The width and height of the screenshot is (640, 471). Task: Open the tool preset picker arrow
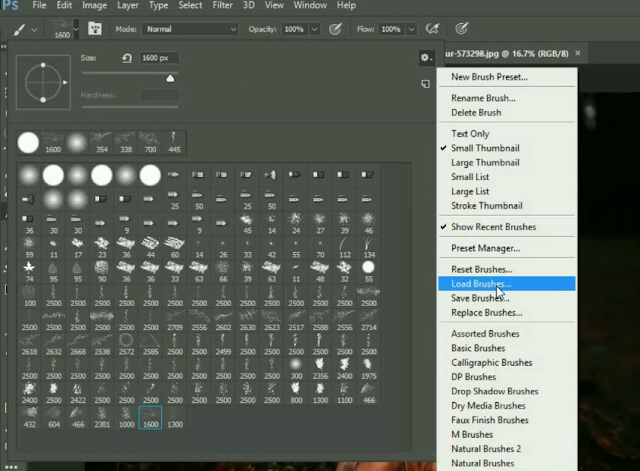coord(34,30)
